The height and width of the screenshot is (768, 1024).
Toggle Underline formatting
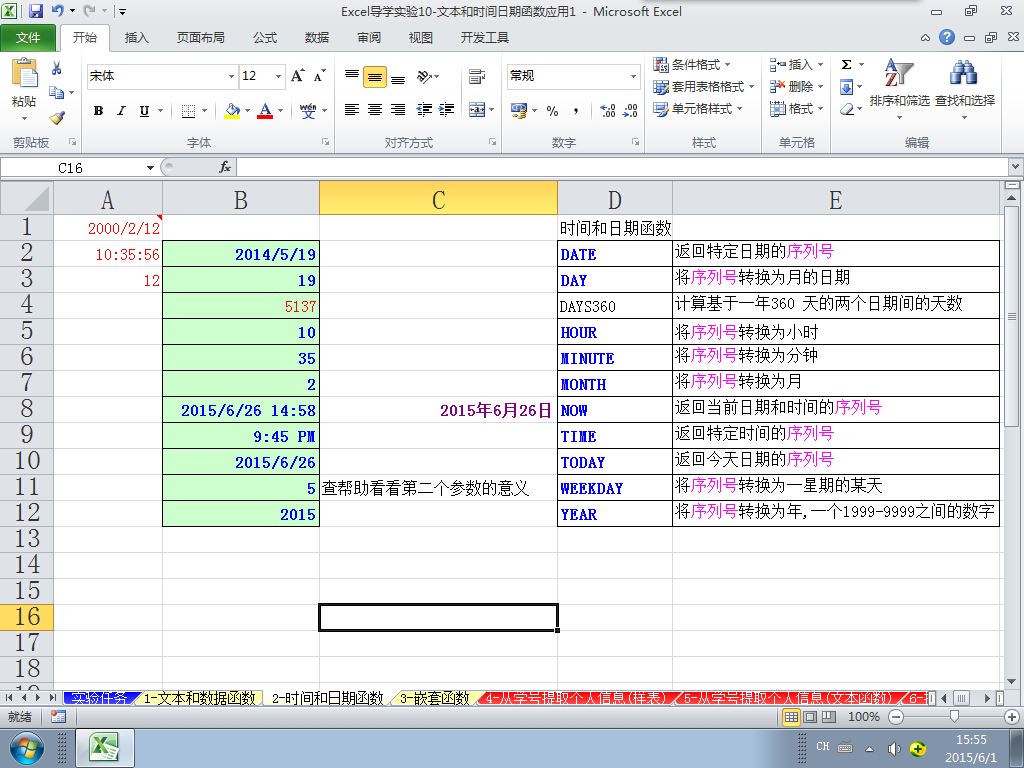tap(144, 111)
